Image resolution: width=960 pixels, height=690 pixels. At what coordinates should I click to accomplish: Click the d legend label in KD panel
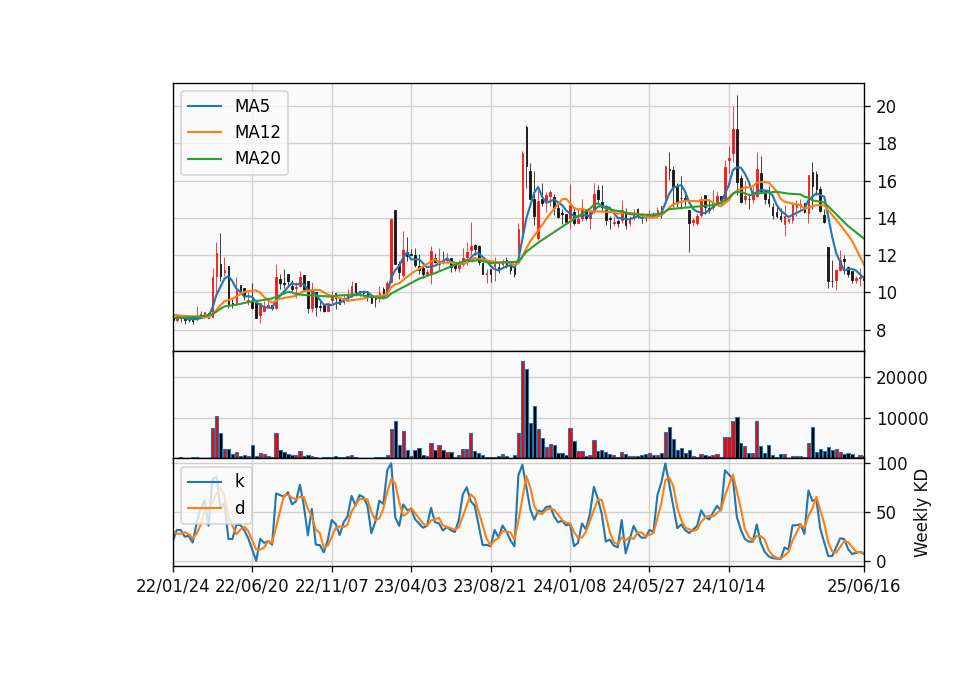[239, 508]
